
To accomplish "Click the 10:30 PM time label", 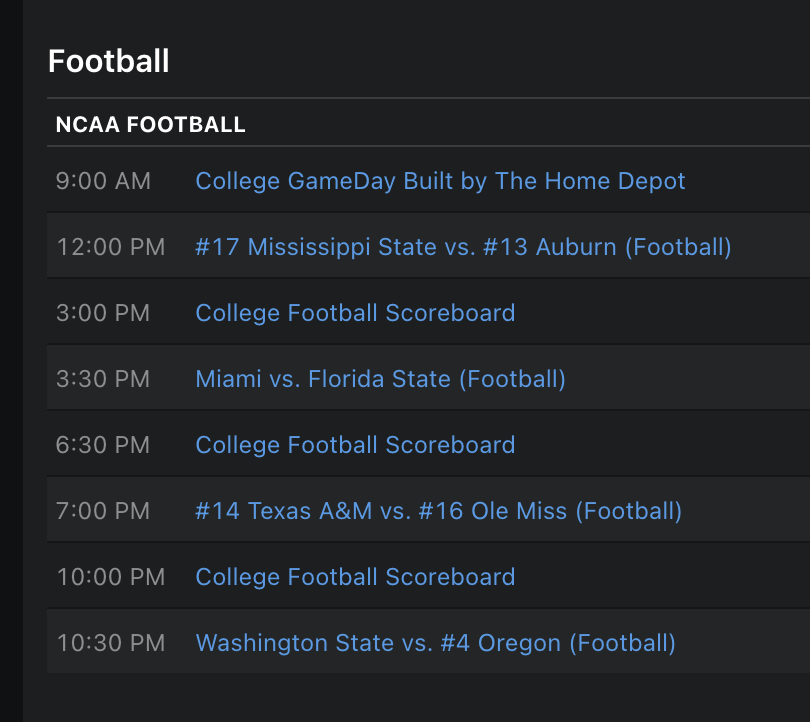I will (x=110, y=643).
